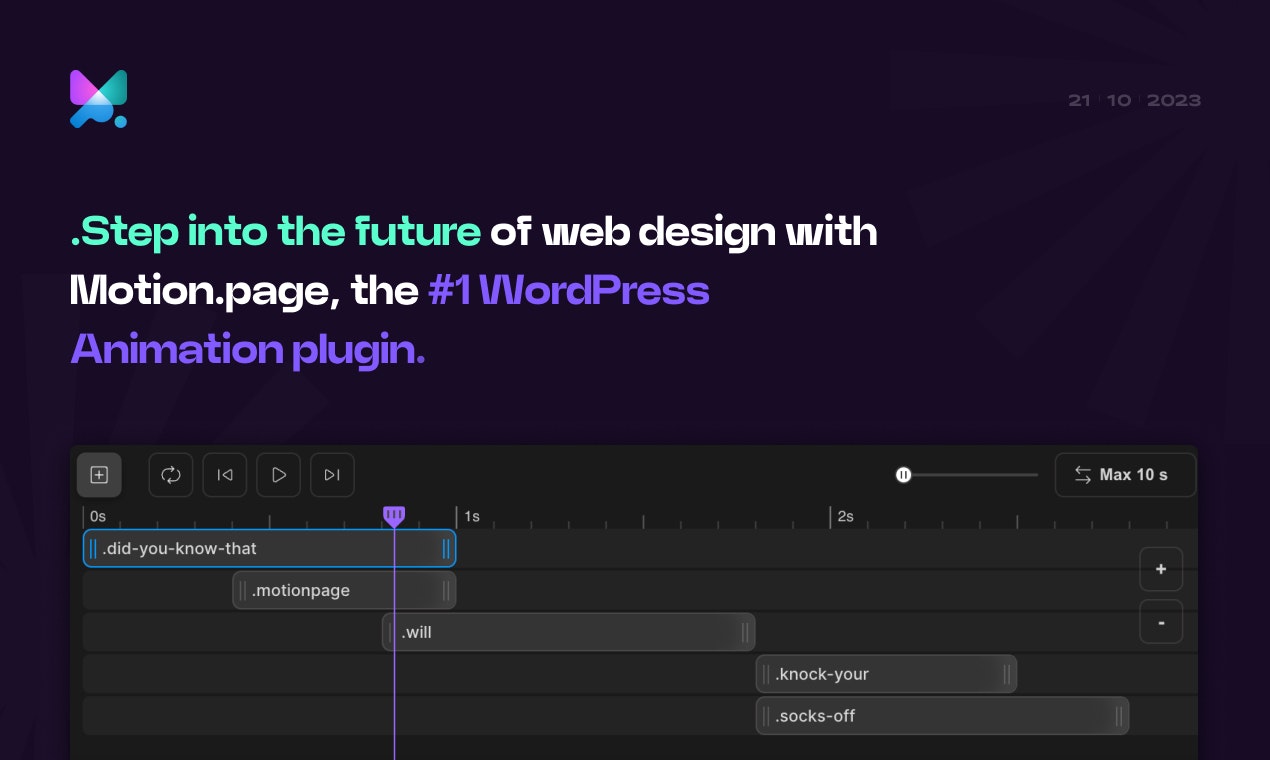Click left handle of .socks-off clip

(x=766, y=716)
